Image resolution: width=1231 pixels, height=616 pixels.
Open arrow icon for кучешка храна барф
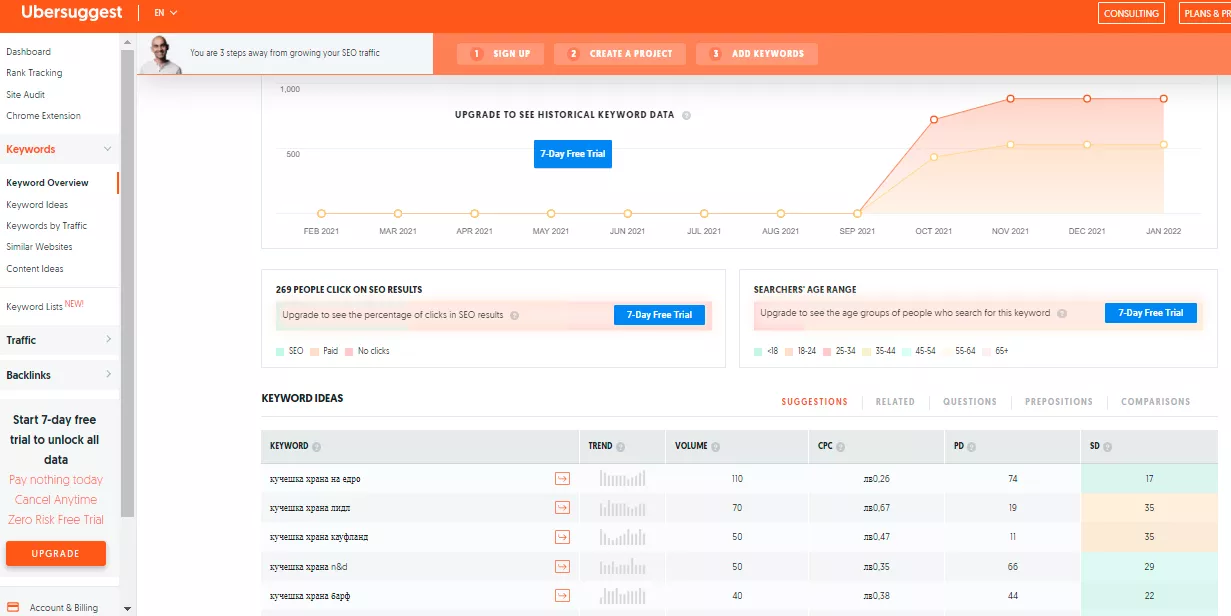click(562, 596)
